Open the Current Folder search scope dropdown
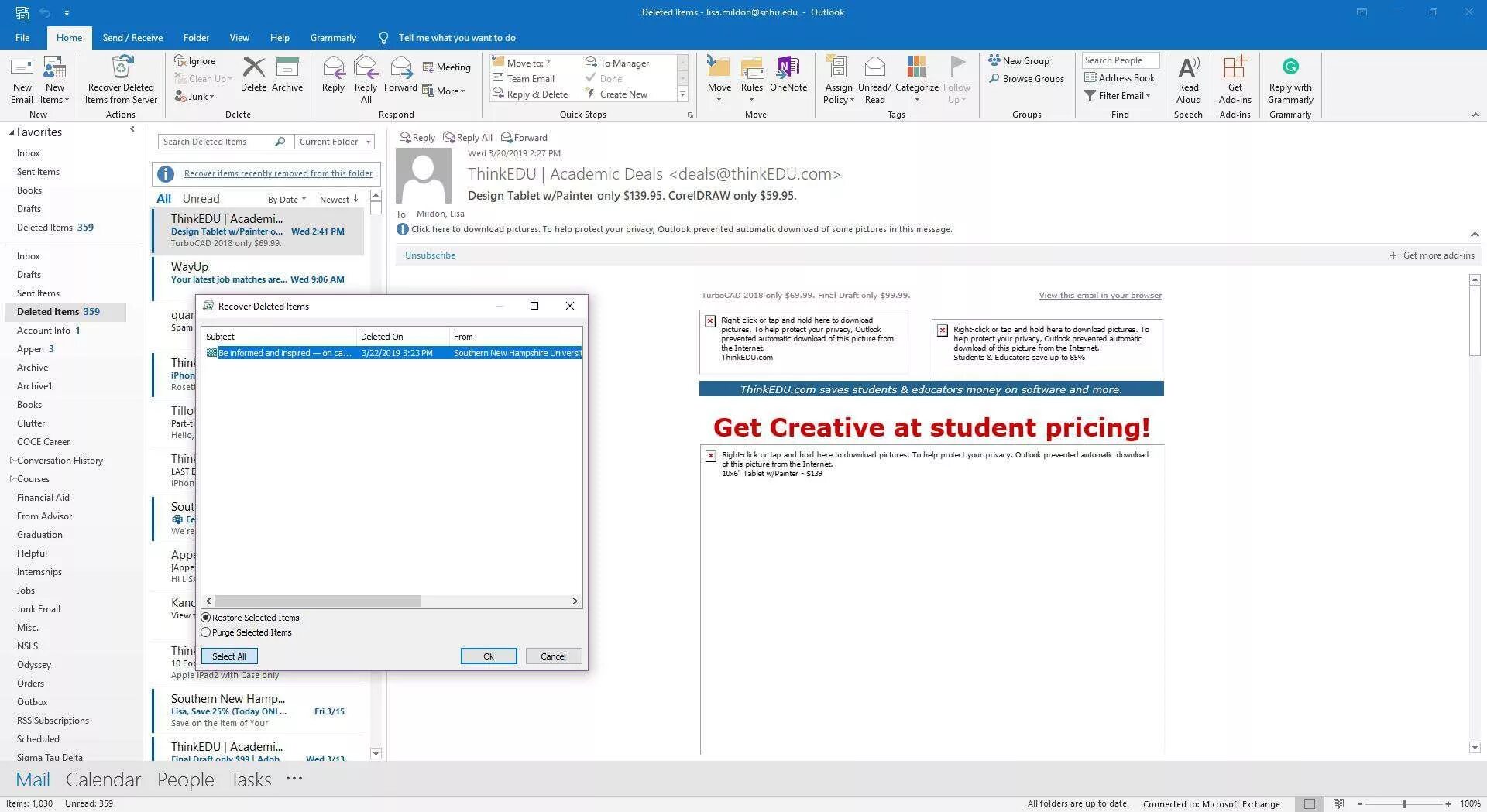Image resolution: width=1487 pixels, height=812 pixels. tap(335, 142)
